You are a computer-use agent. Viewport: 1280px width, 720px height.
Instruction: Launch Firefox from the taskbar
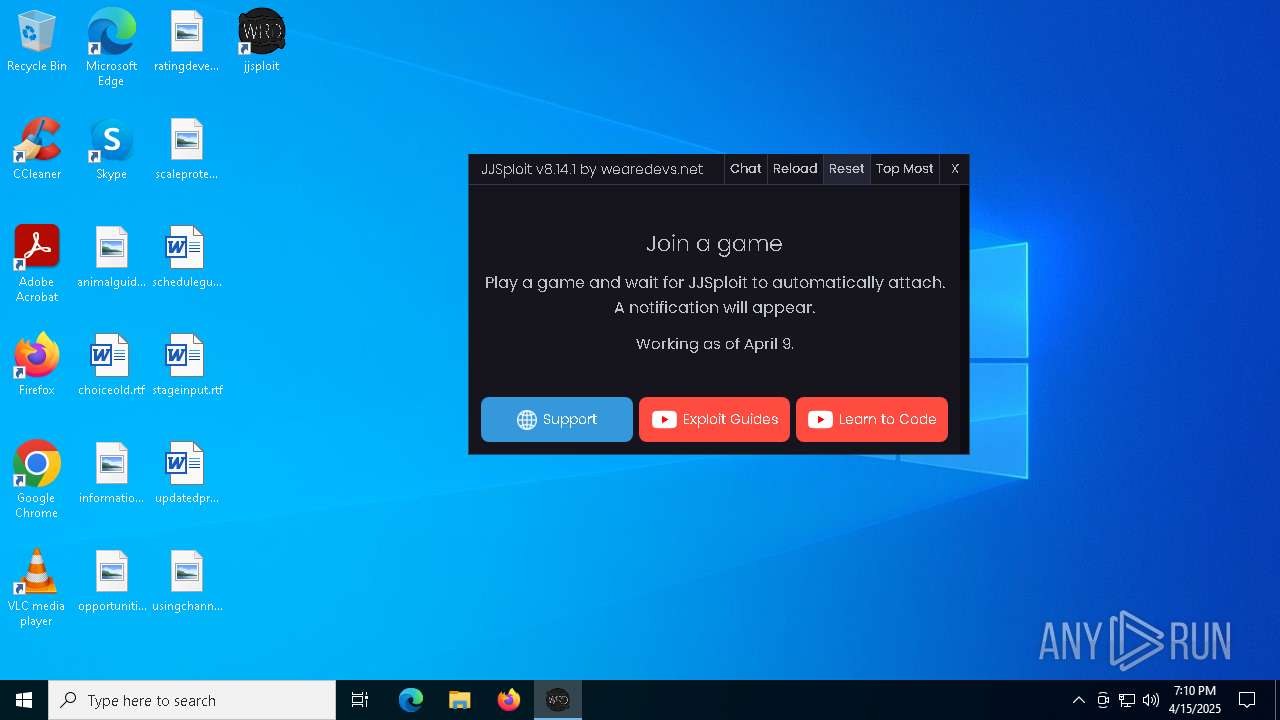coord(509,700)
